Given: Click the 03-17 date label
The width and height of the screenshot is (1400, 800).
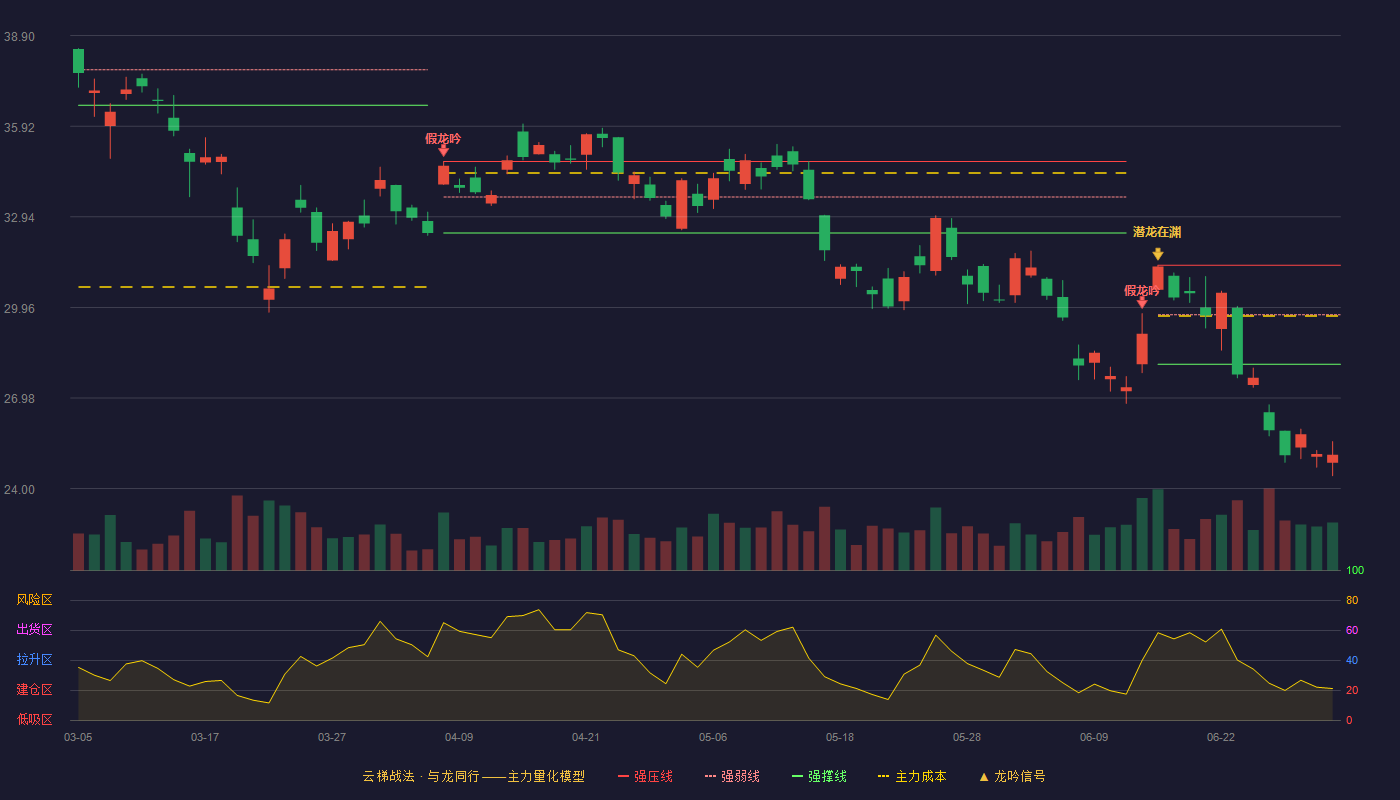Looking at the screenshot, I should (x=205, y=737).
